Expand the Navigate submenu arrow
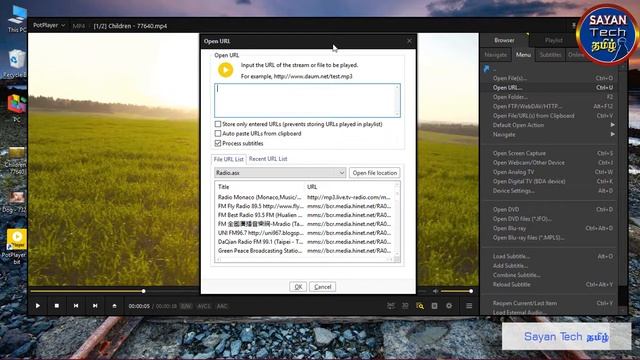This screenshot has width=640, height=360. pos(612,134)
